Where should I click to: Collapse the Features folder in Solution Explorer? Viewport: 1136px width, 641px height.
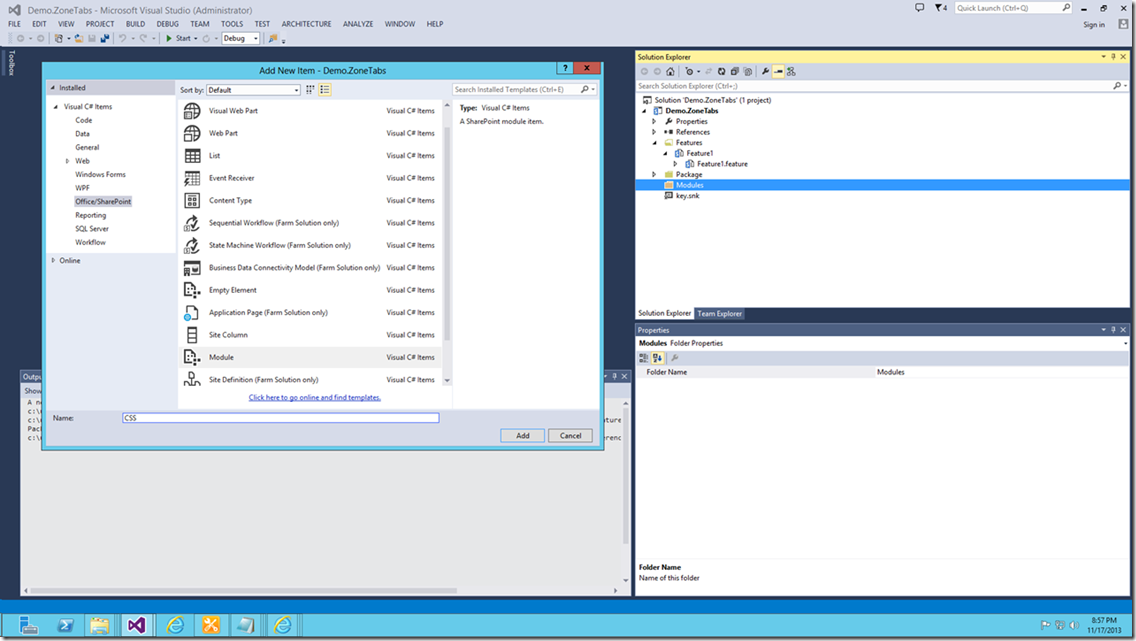click(x=654, y=143)
